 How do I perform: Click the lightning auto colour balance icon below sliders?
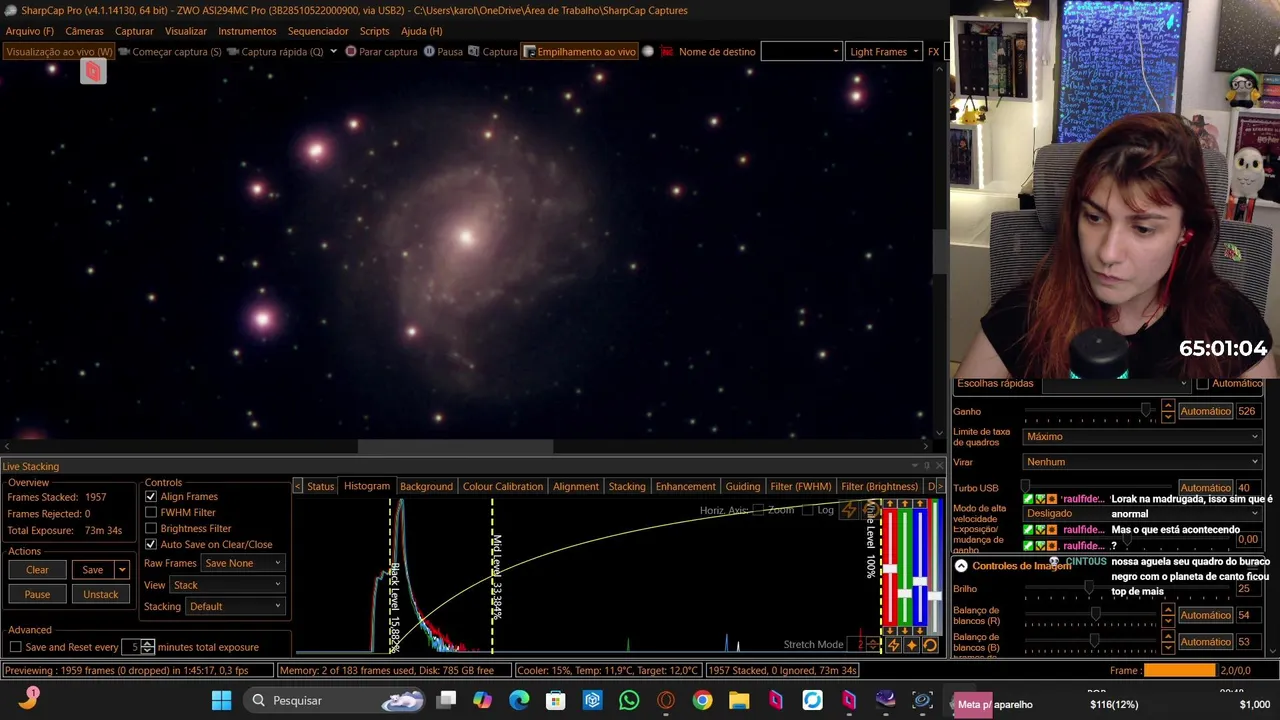click(893, 645)
